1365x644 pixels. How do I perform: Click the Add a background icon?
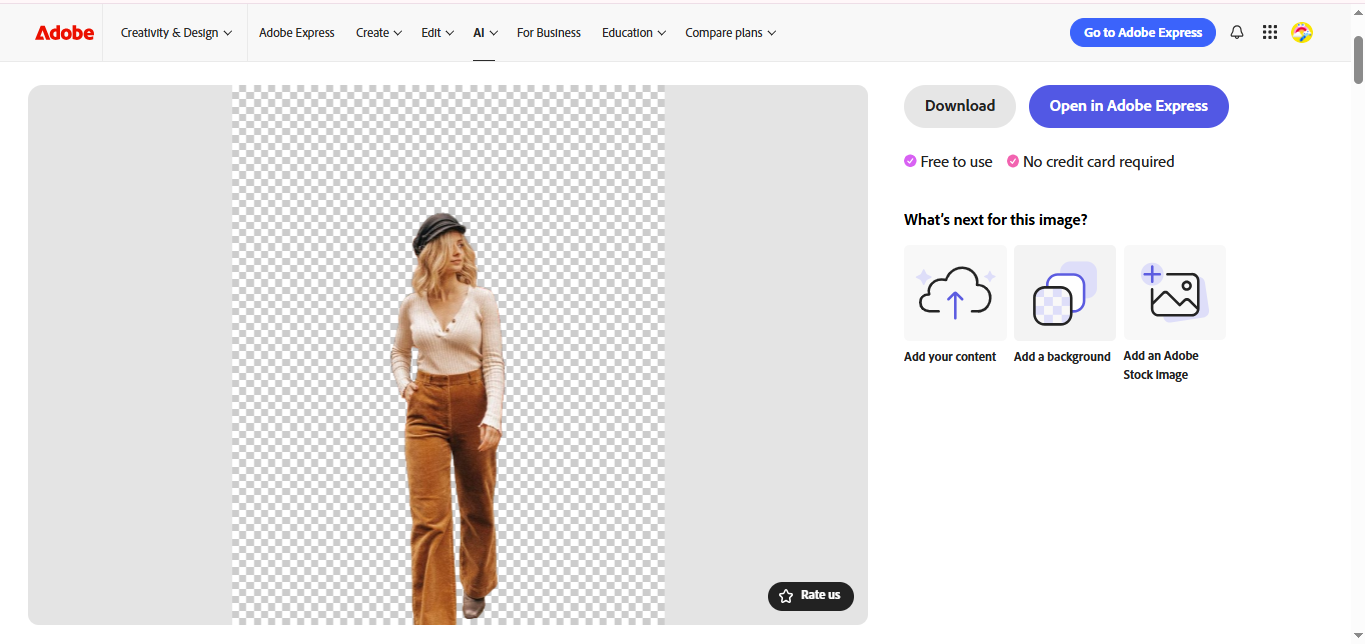[x=1064, y=292]
